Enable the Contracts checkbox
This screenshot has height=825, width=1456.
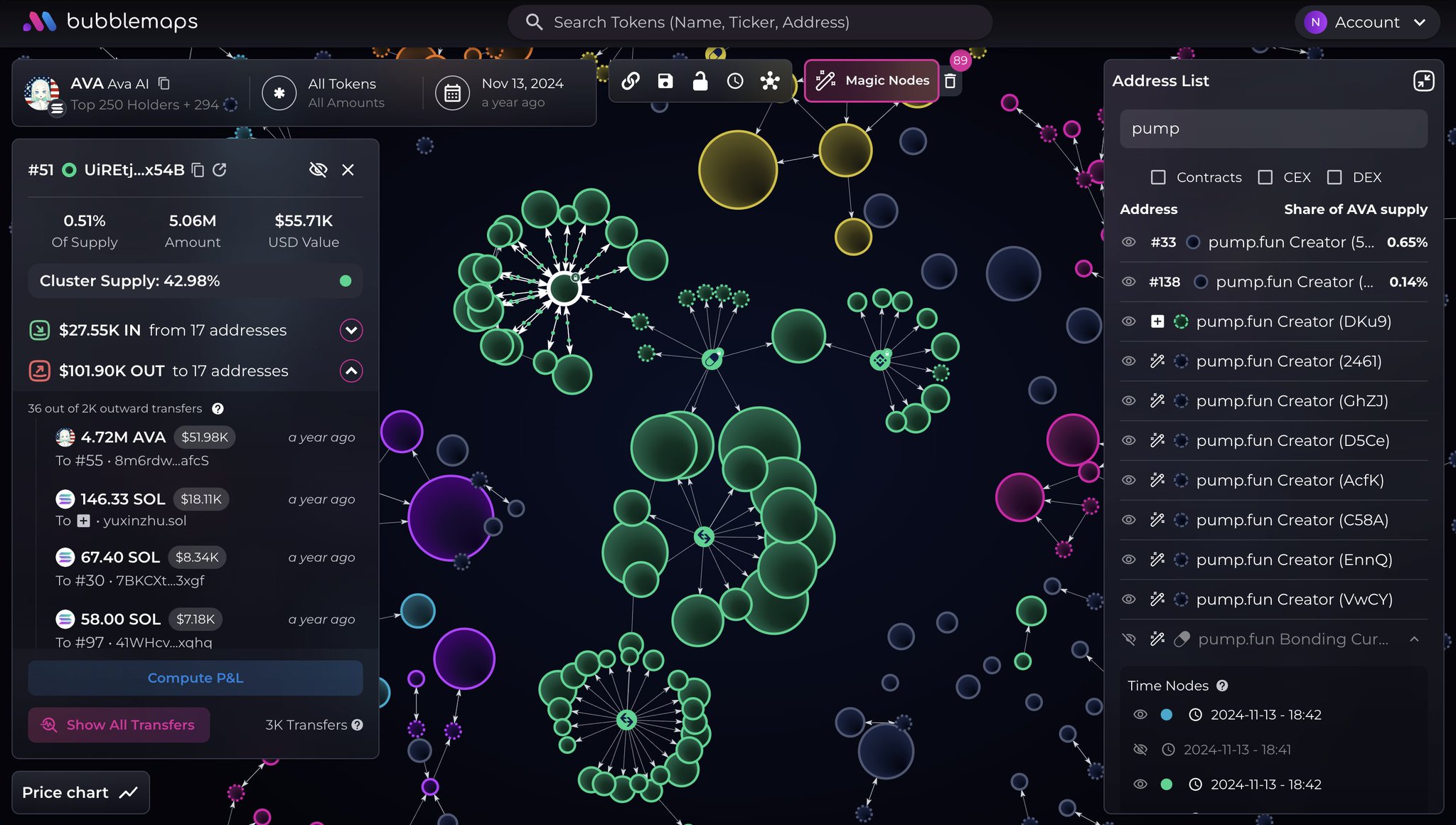pyautogui.click(x=1158, y=177)
